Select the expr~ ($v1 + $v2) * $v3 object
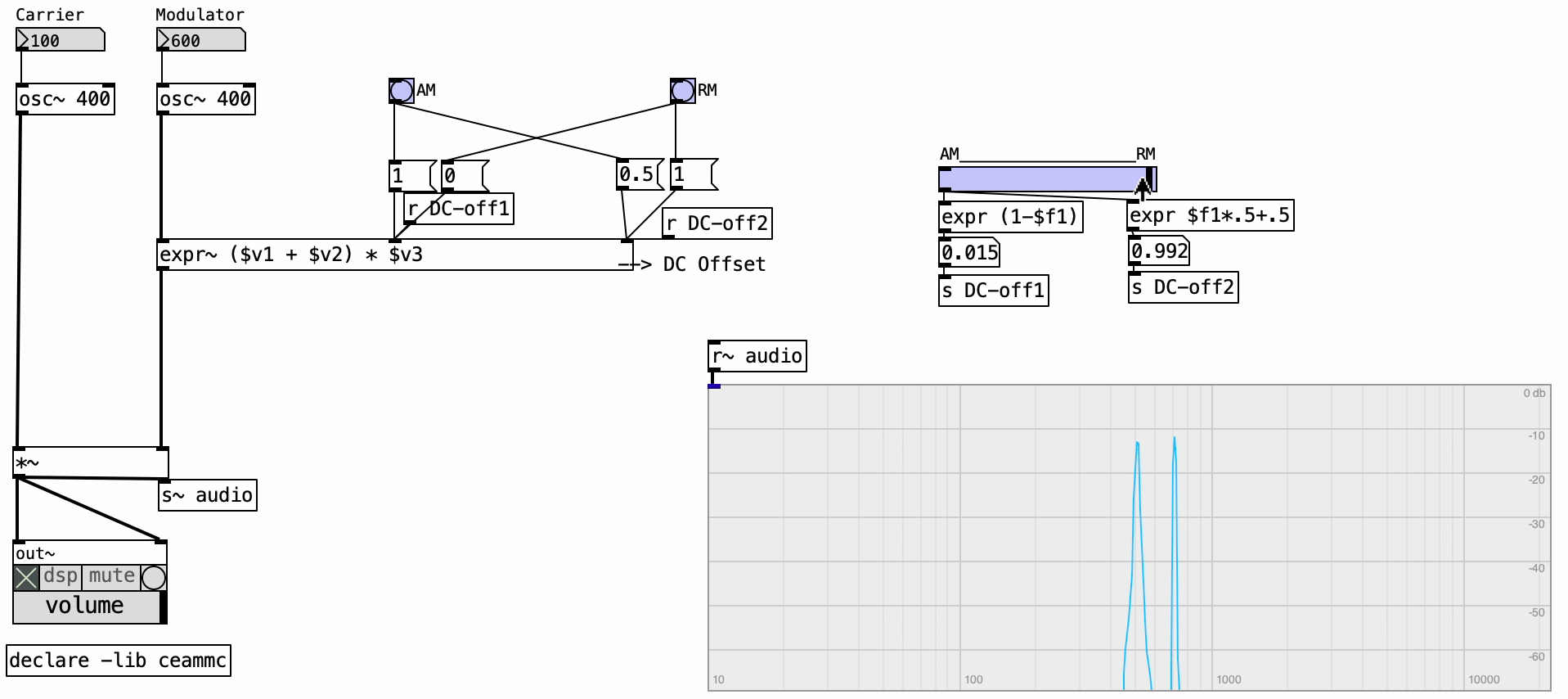The width and height of the screenshot is (1568, 699). tap(395, 255)
